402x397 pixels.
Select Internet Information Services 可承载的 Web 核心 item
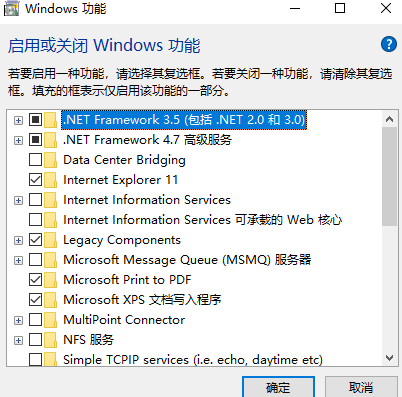pos(203,220)
